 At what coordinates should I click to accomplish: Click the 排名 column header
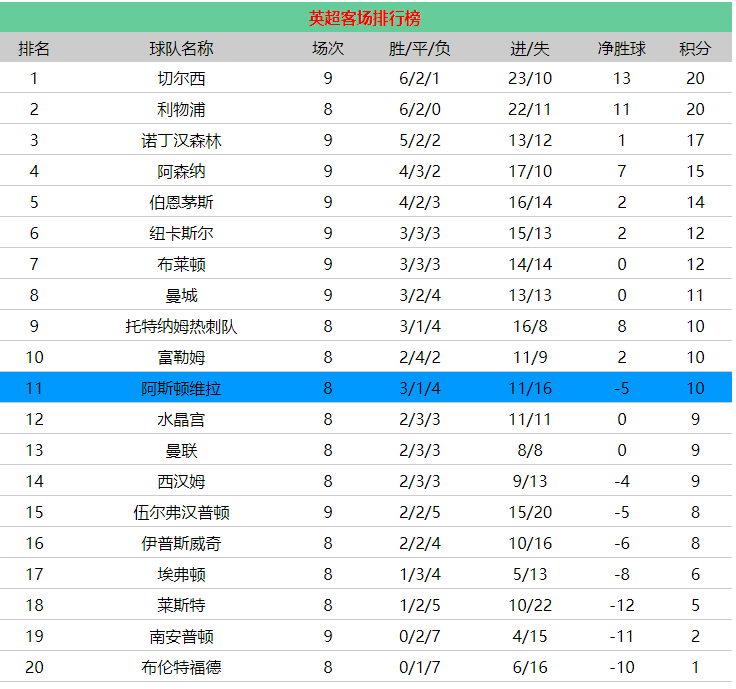[x=34, y=48]
